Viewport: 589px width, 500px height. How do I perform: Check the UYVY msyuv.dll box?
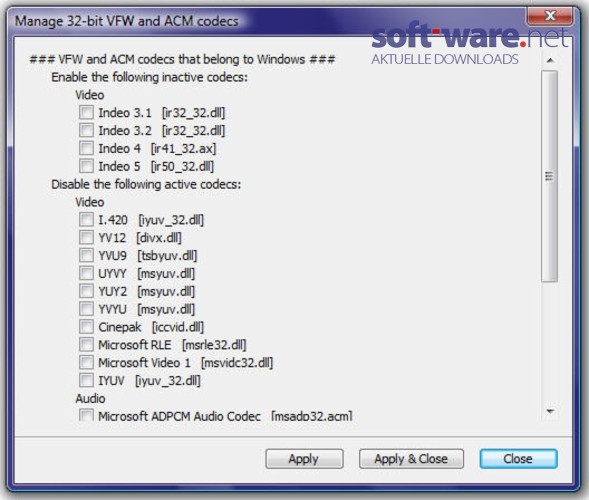[x=86, y=273]
